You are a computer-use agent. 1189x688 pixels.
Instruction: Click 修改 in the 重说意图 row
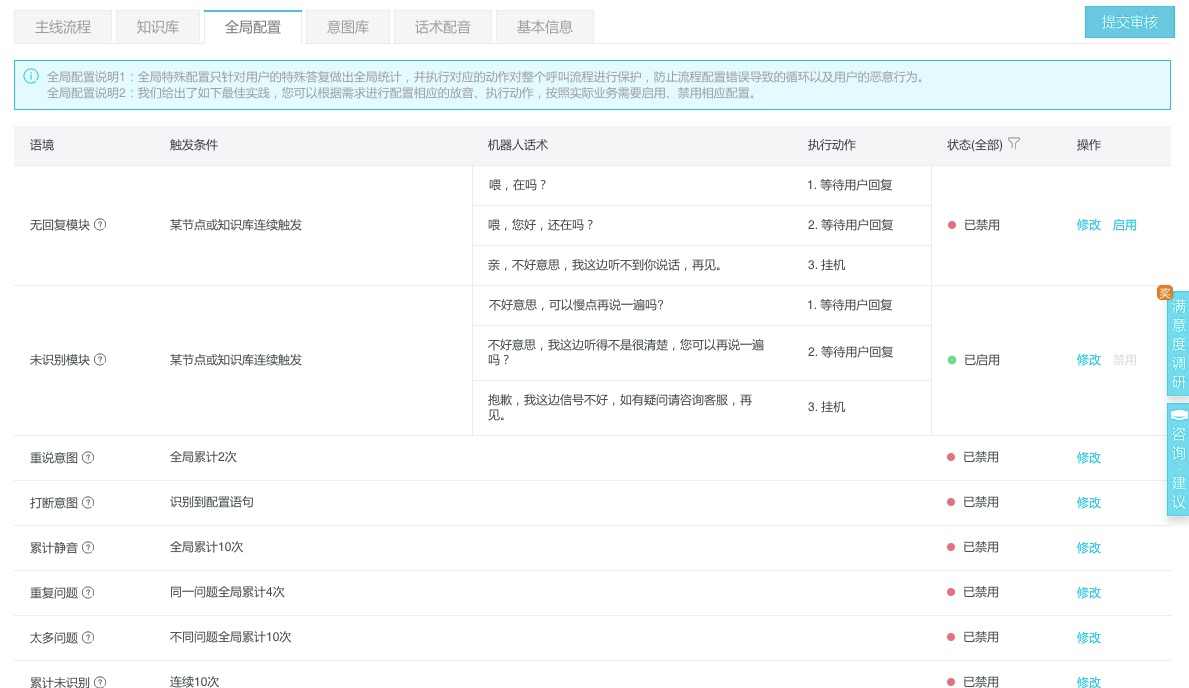pyautogui.click(x=1088, y=457)
